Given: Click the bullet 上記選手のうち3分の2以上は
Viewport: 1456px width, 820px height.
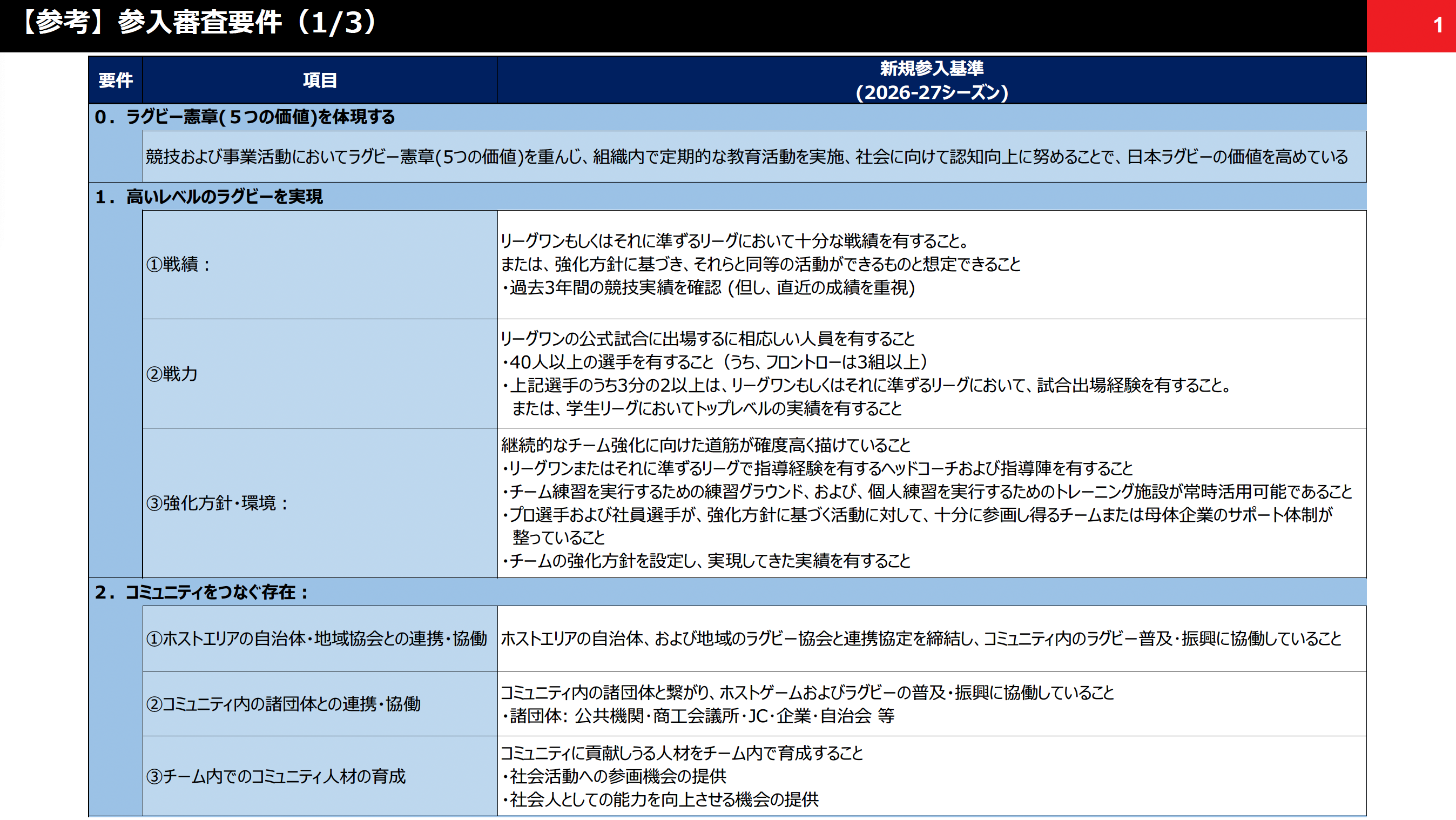Looking at the screenshot, I should pyautogui.click(x=866, y=385).
